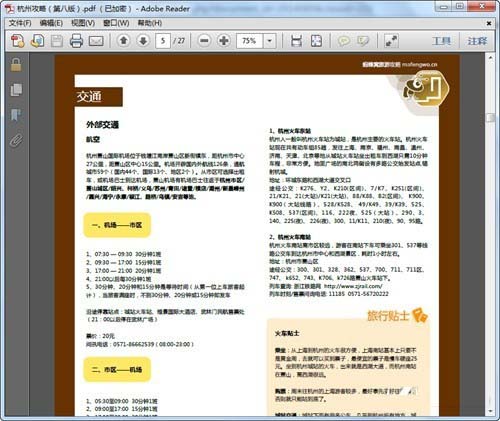The width and height of the screenshot is (500, 421).
Task: Click the scrollbar up arrow
Action: coord(490,58)
